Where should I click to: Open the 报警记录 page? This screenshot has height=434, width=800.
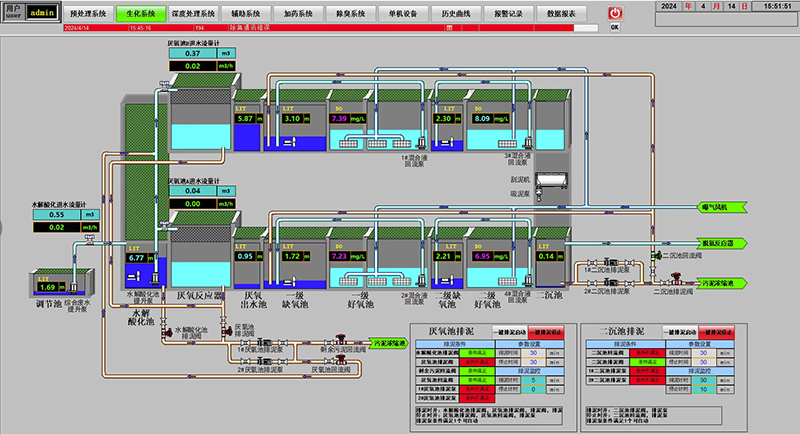pos(508,14)
